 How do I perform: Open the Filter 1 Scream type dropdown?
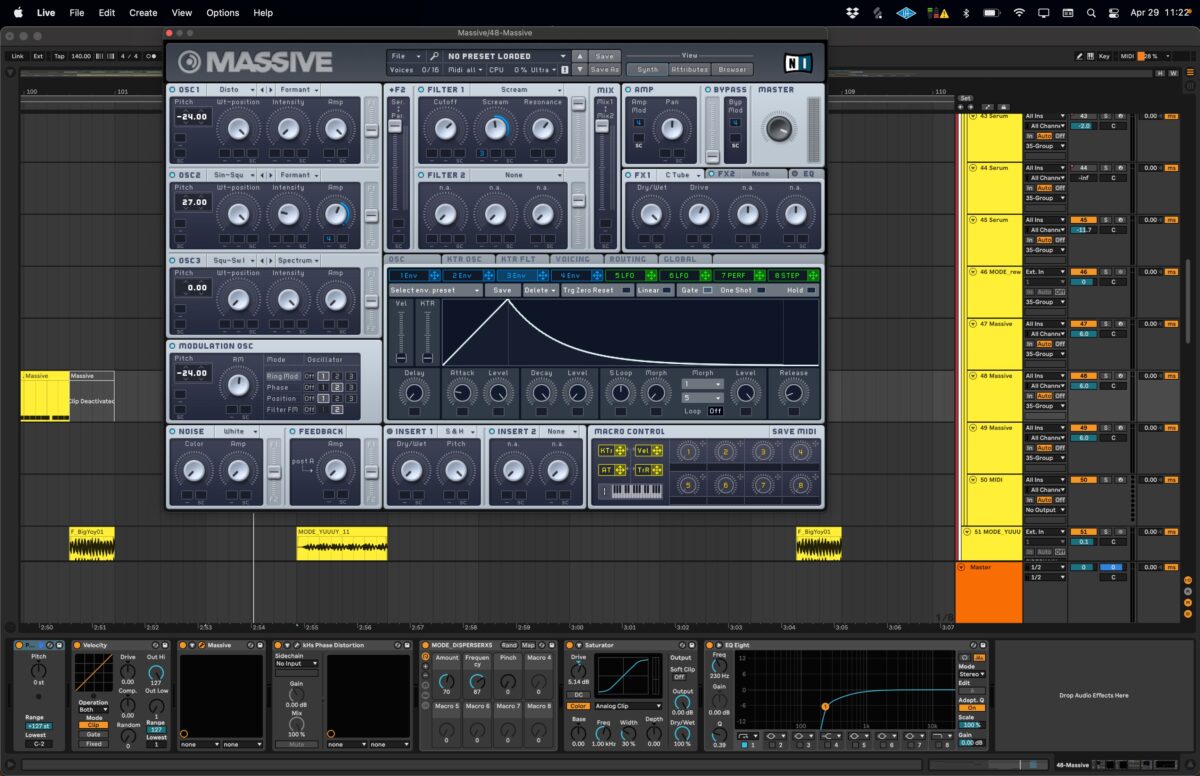point(518,90)
